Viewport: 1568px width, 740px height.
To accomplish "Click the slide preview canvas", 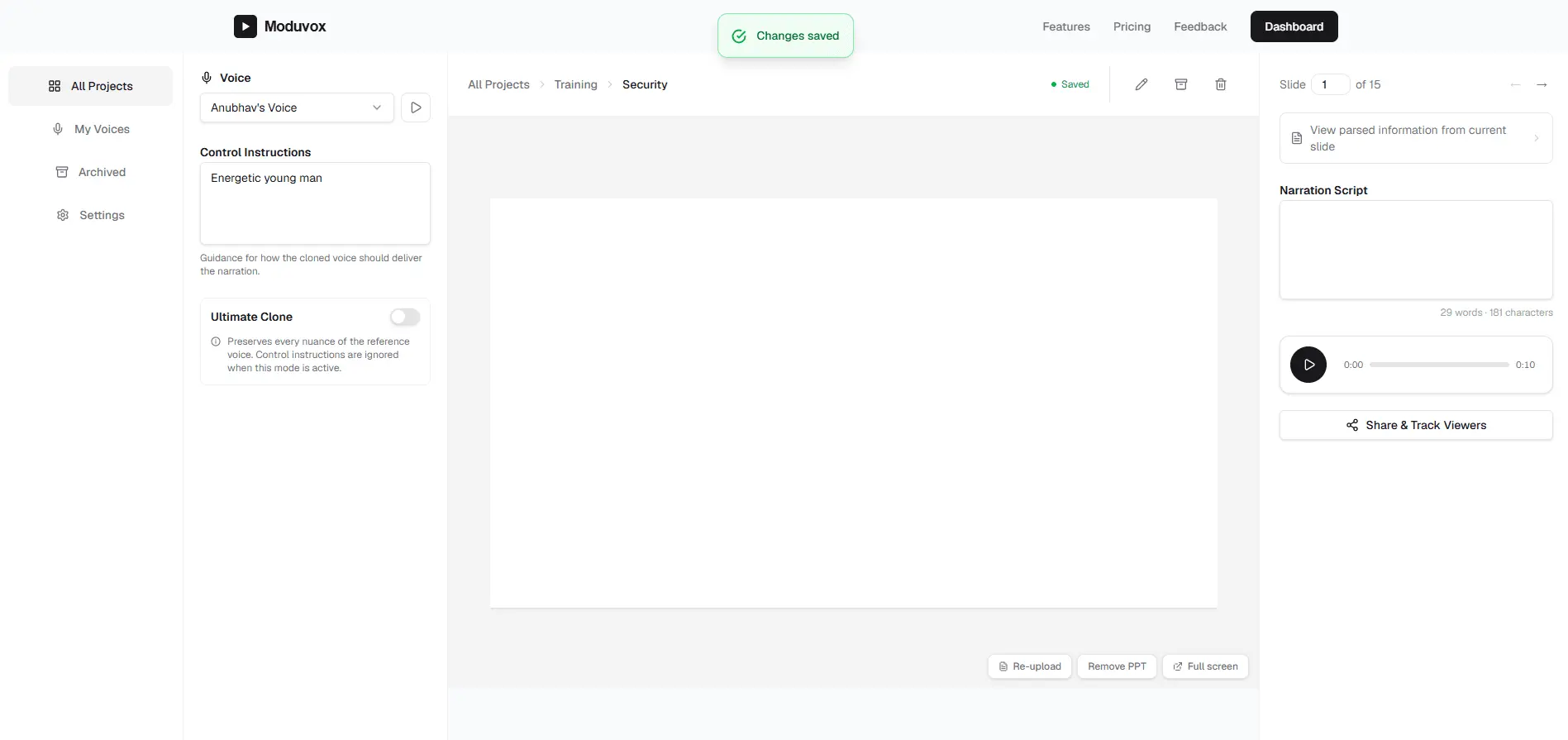I will (x=854, y=403).
